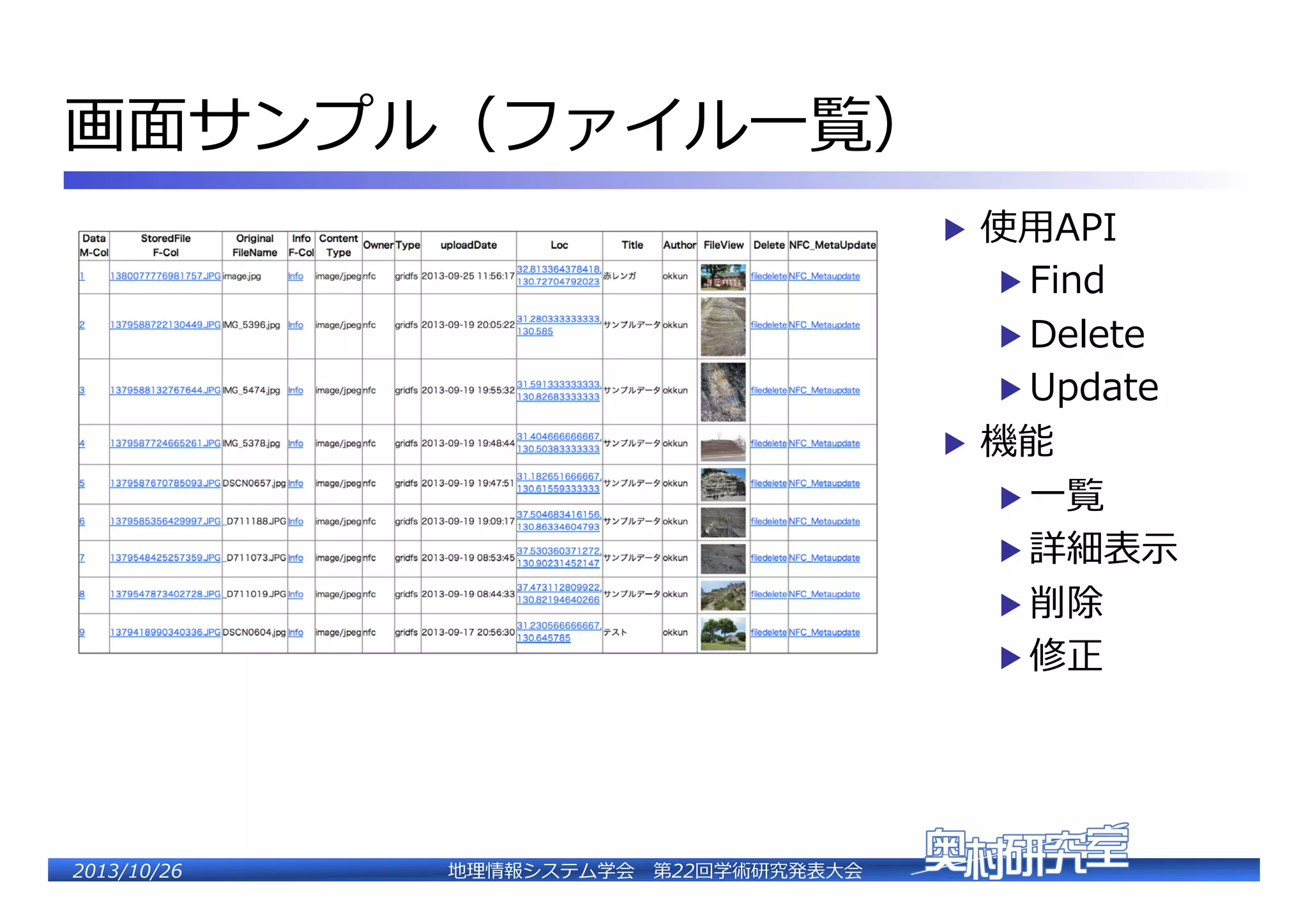
Task: Click the Delete bullet text
Action: (1087, 334)
